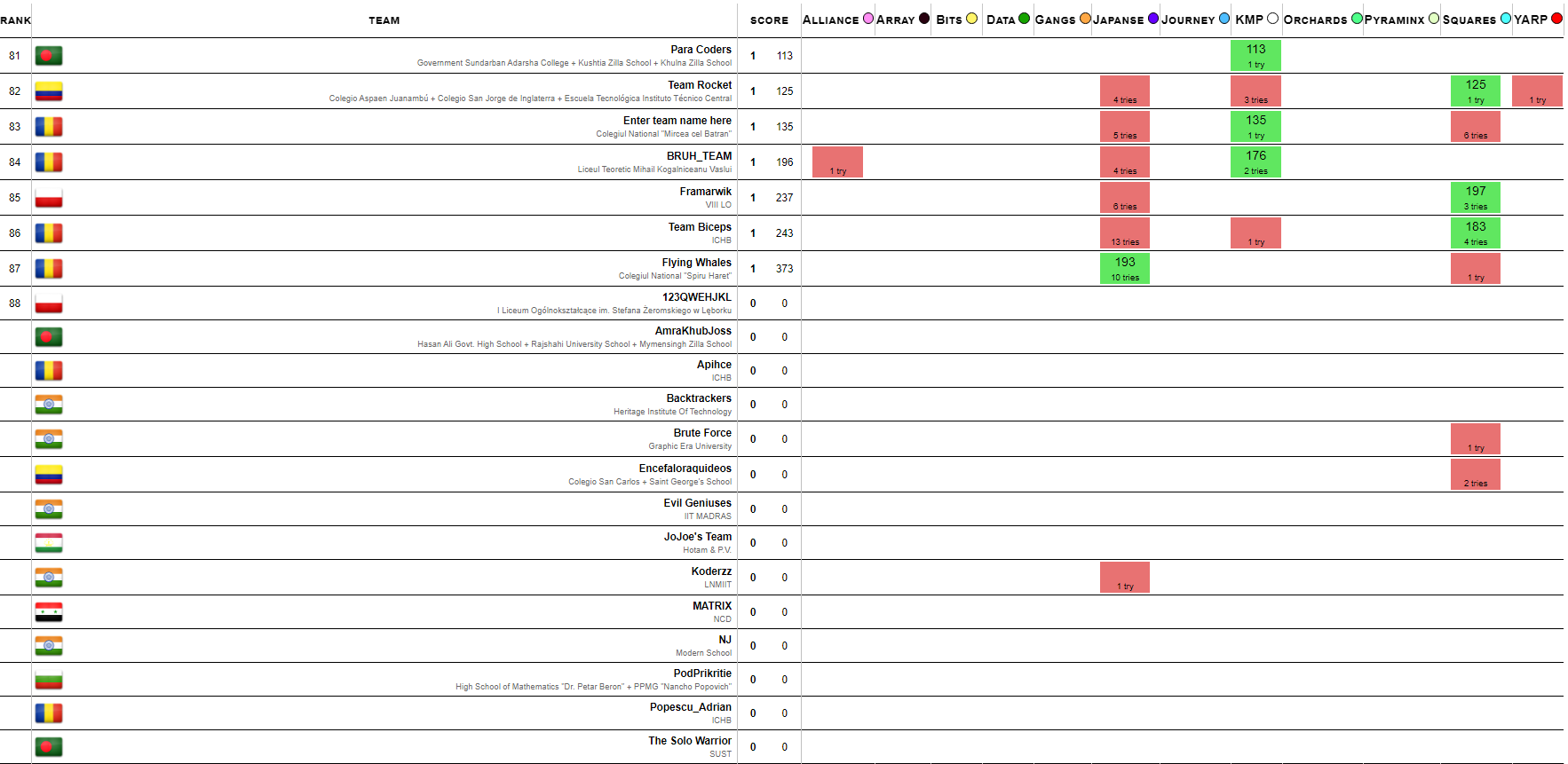Click the Colombia flag next to Team Rocket
Screen dimensions: 1568x764
tap(49, 91)
